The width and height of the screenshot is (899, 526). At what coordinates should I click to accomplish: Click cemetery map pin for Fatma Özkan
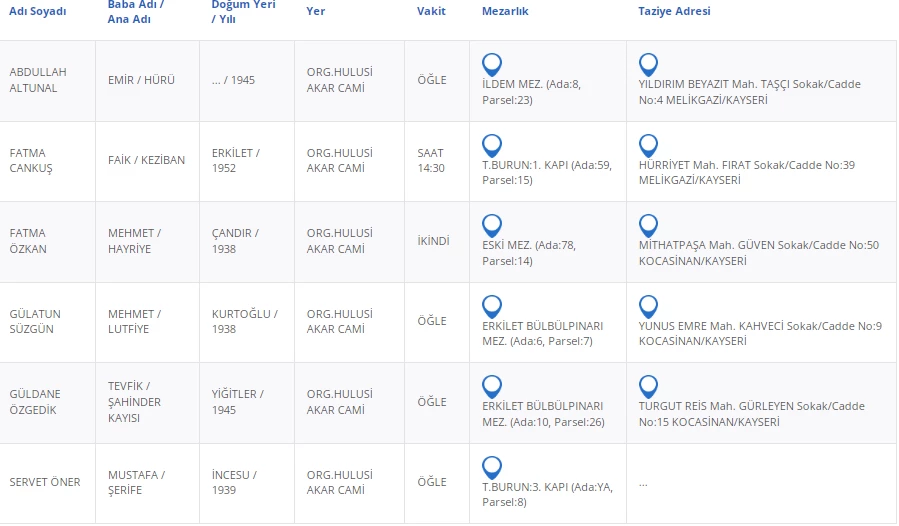(491, 224)
